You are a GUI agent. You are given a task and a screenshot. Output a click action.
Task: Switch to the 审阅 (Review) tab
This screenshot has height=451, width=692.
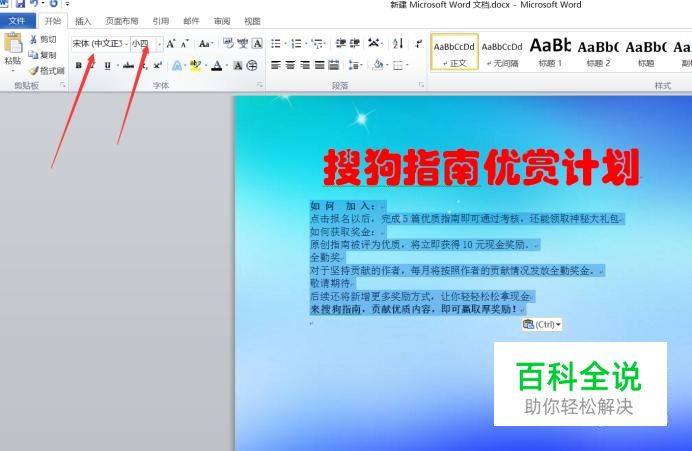pos(222,21)
